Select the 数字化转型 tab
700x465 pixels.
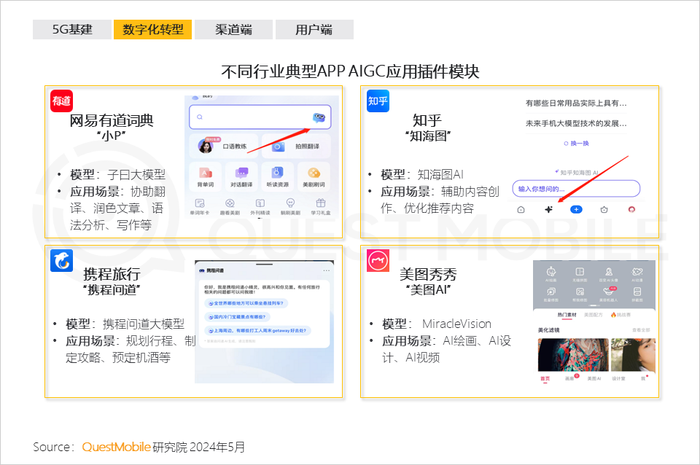153,29
